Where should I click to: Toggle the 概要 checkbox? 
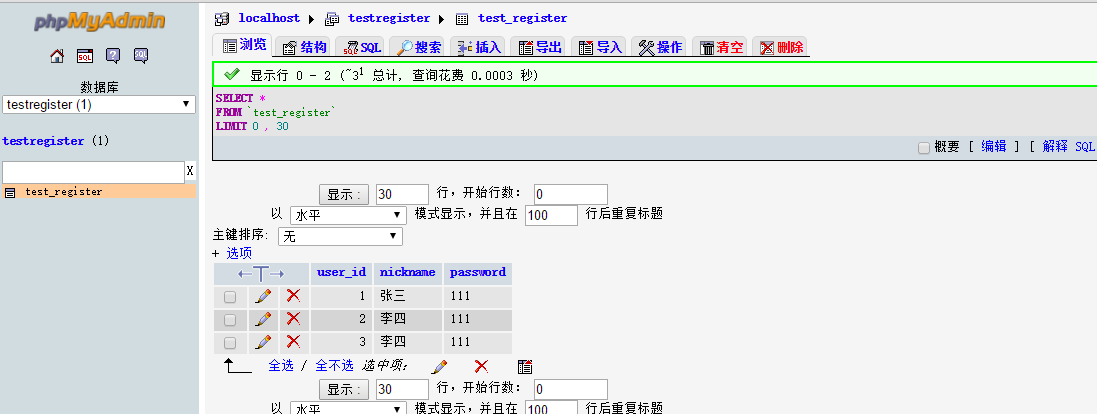click(x=923, y=148)
